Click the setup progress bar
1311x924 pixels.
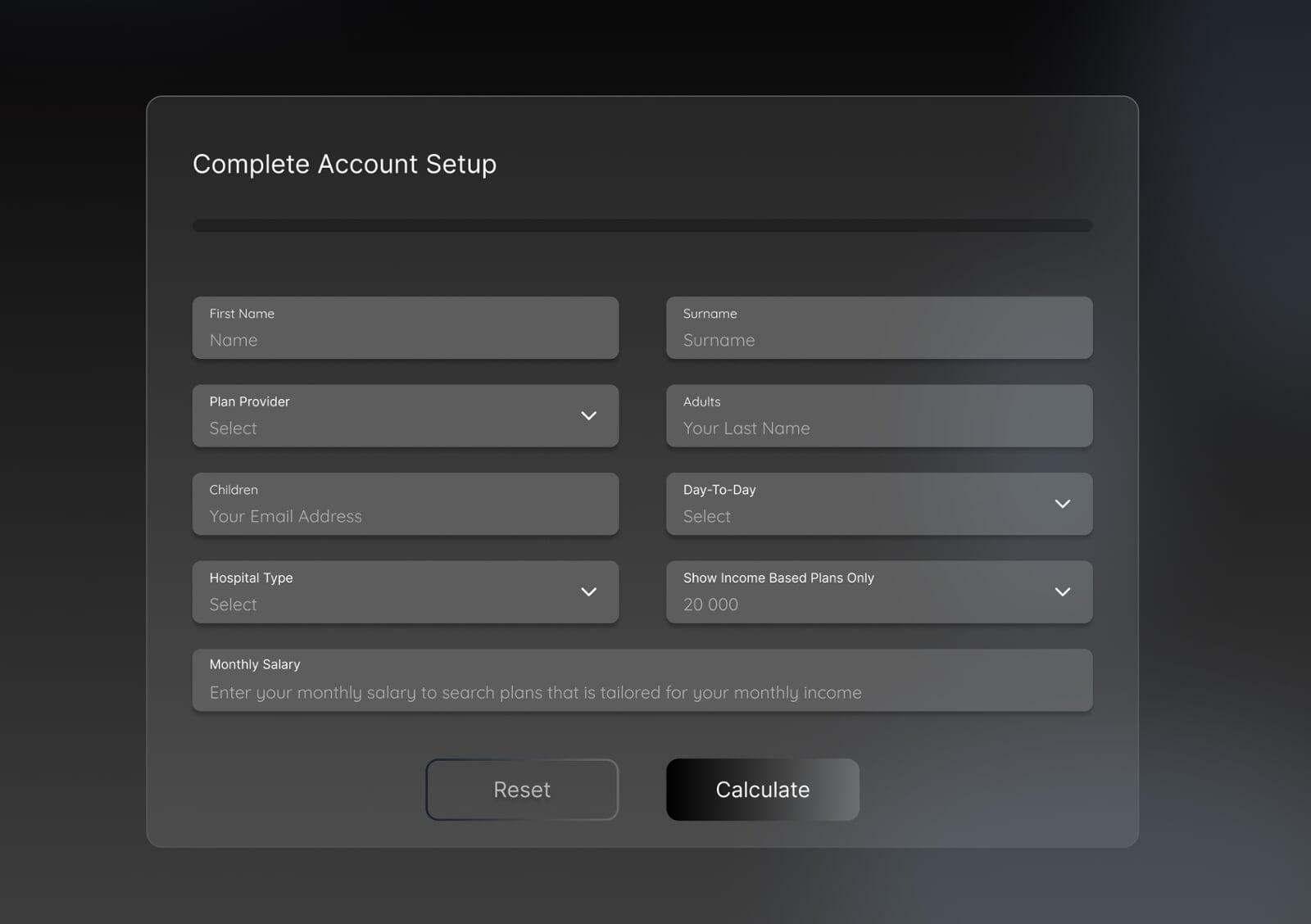pos(642,225)
